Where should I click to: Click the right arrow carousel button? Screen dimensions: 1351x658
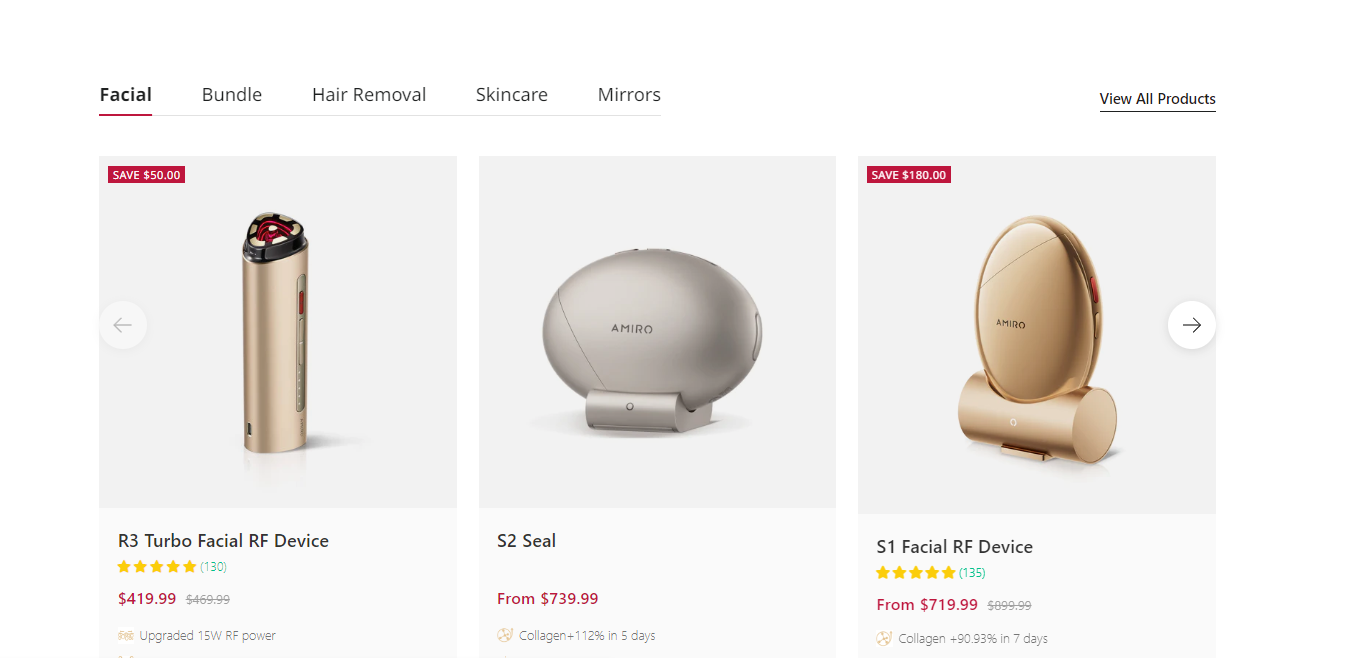(x=1191, y=325)
